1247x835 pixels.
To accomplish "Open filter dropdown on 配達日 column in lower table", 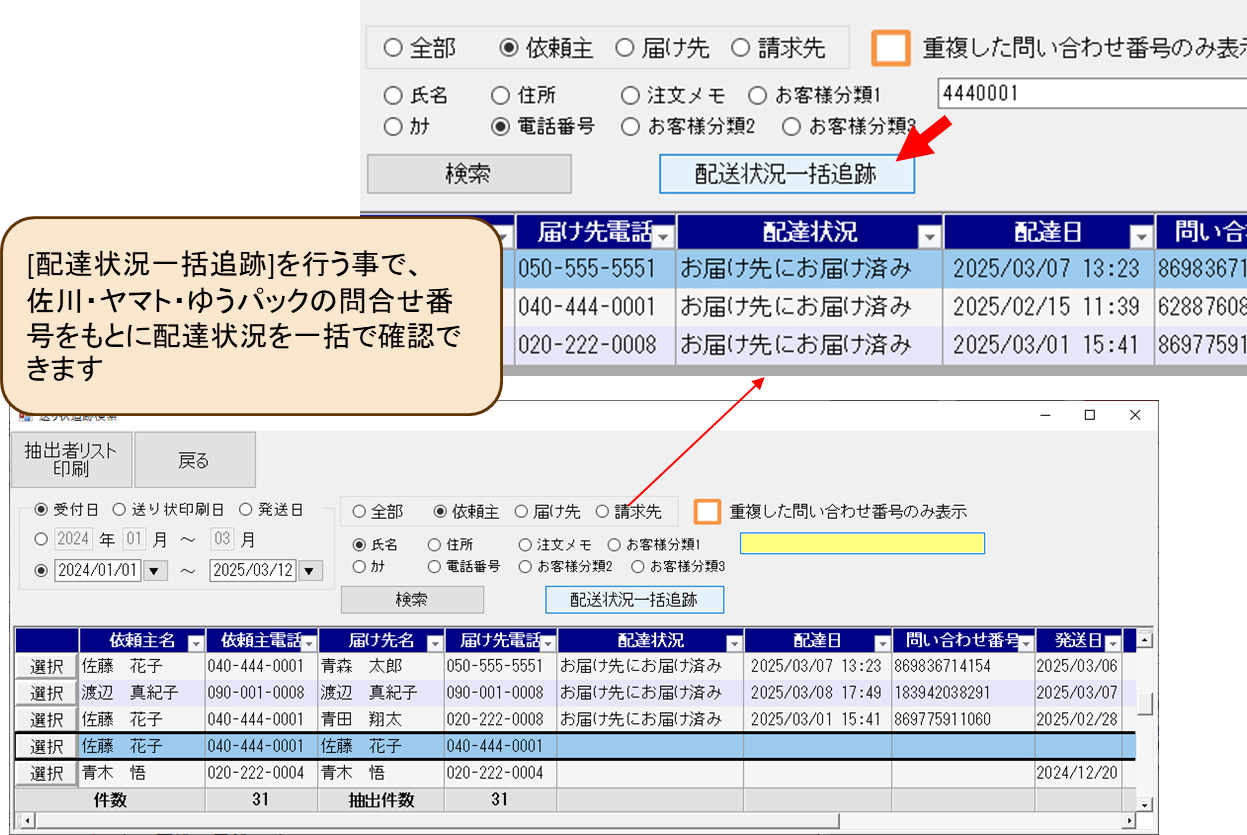I will [882, 642].
